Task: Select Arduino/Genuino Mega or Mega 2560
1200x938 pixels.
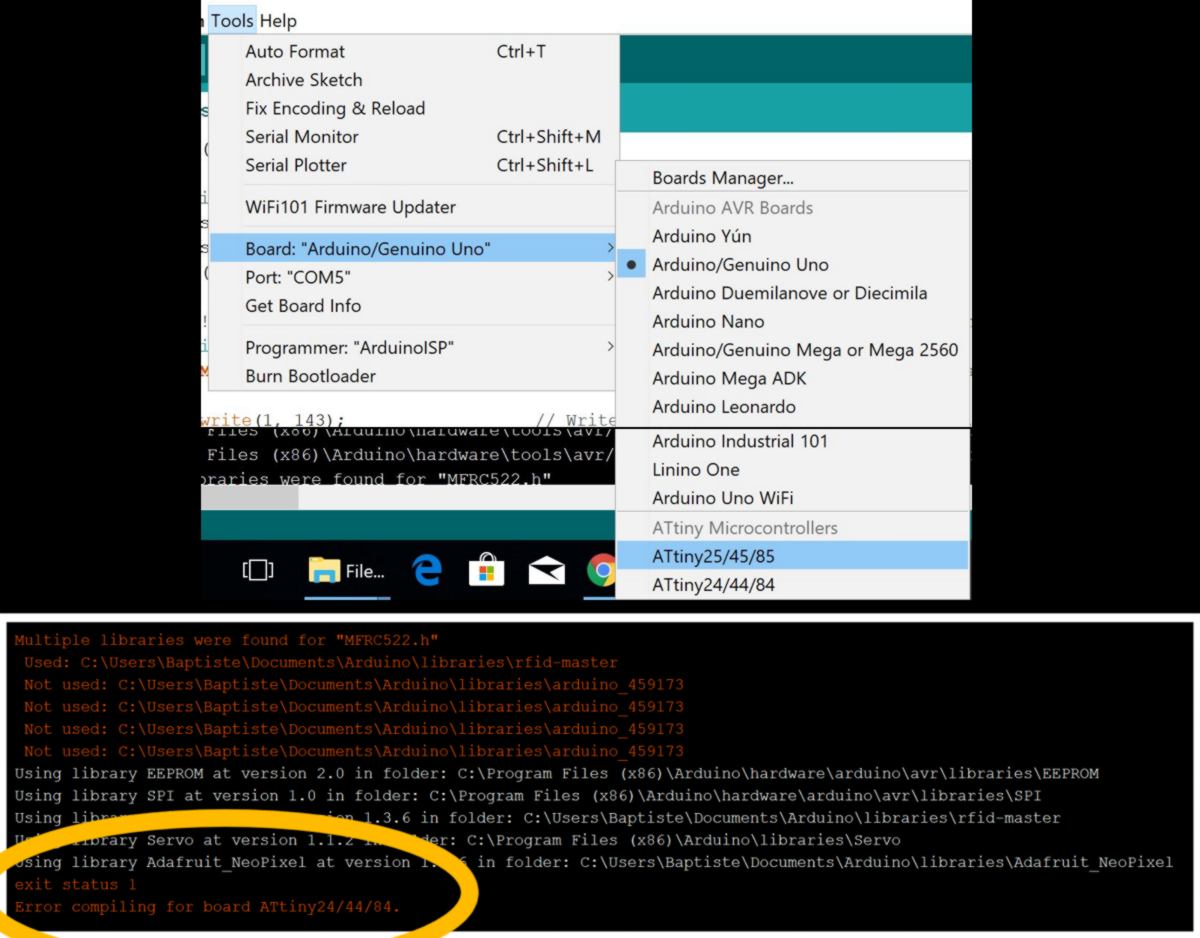Action: coord(793,350)
